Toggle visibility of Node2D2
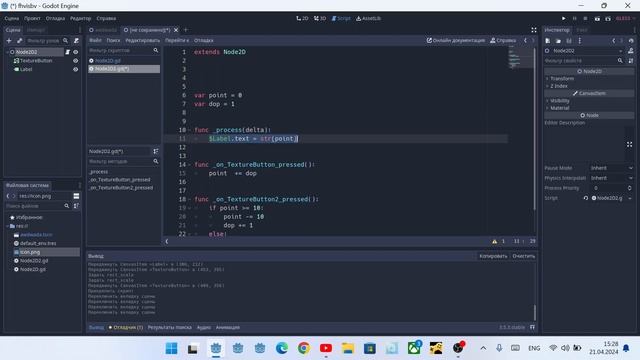The width and height of the screenshot is (640, 360). pyautogui.click(x=76, y=52)
